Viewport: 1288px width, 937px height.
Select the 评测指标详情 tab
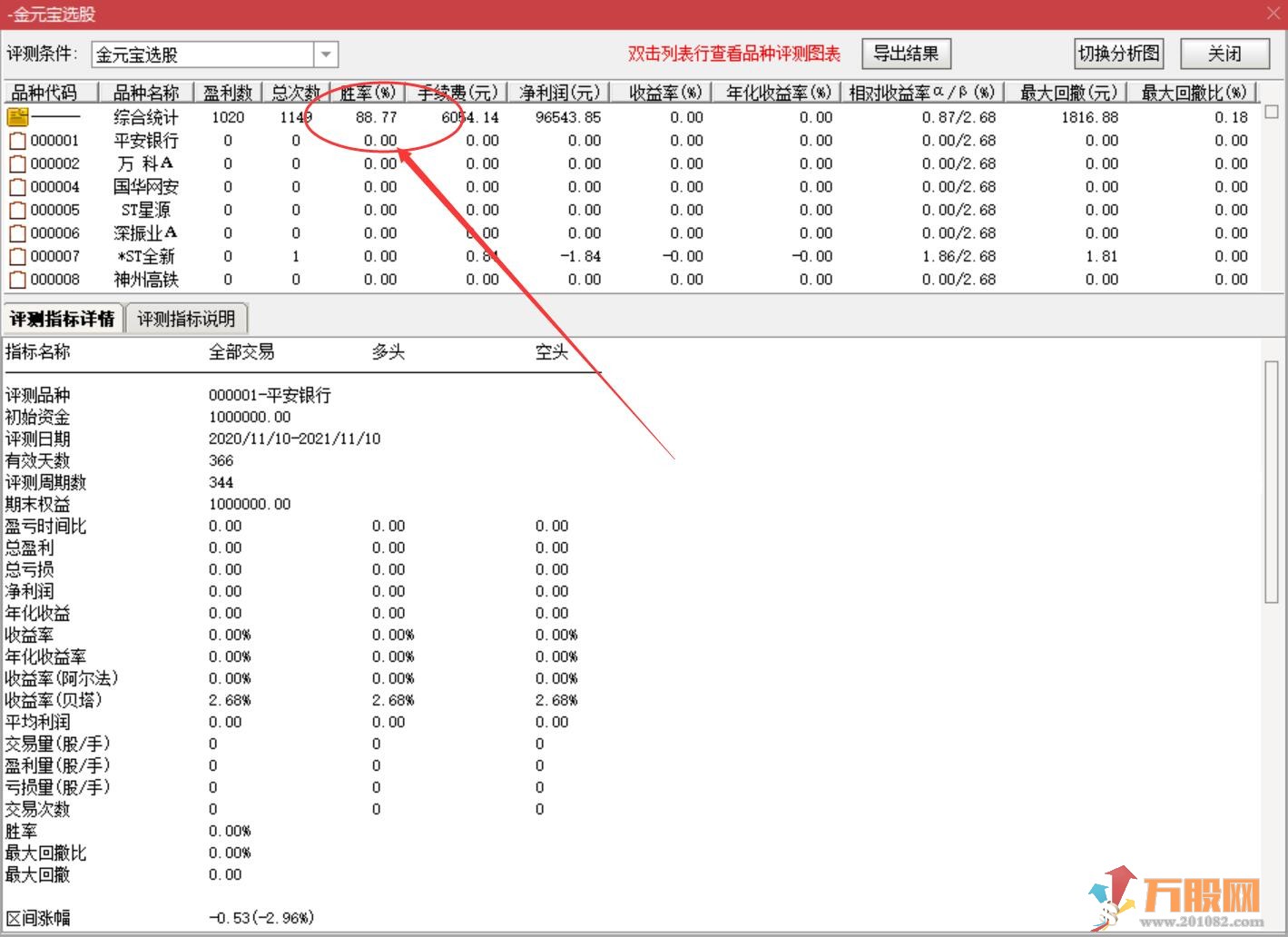click(62, 319)
